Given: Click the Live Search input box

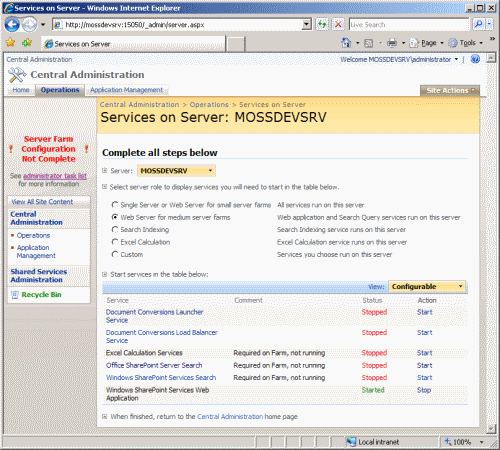Looking at the screenshot, I should pyautogui.click(x=409, y=25).
